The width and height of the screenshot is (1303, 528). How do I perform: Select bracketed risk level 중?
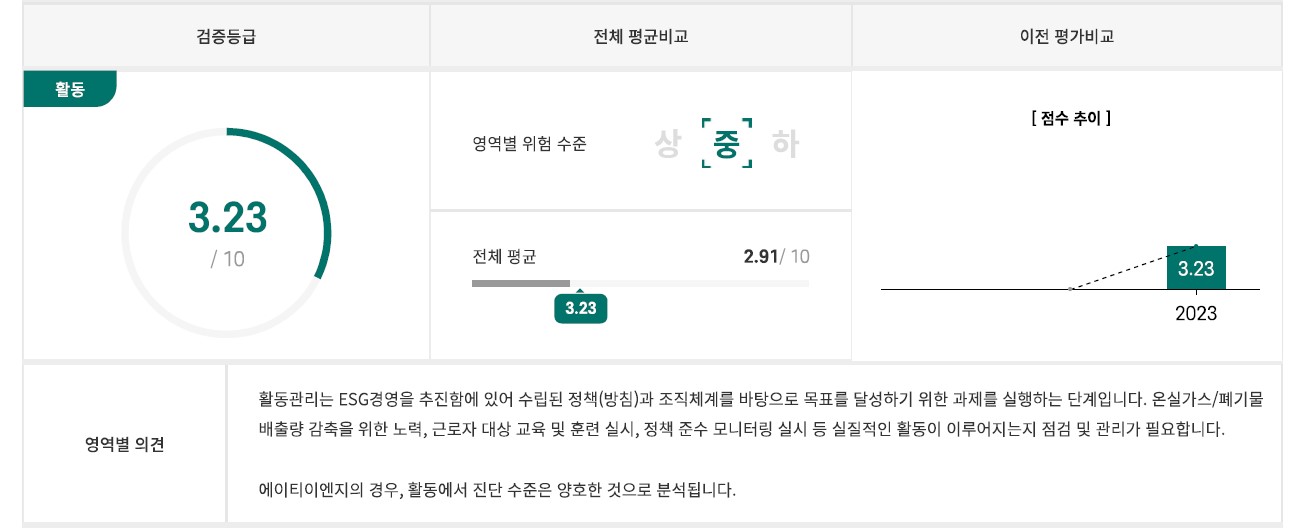[x=727, y=144]
